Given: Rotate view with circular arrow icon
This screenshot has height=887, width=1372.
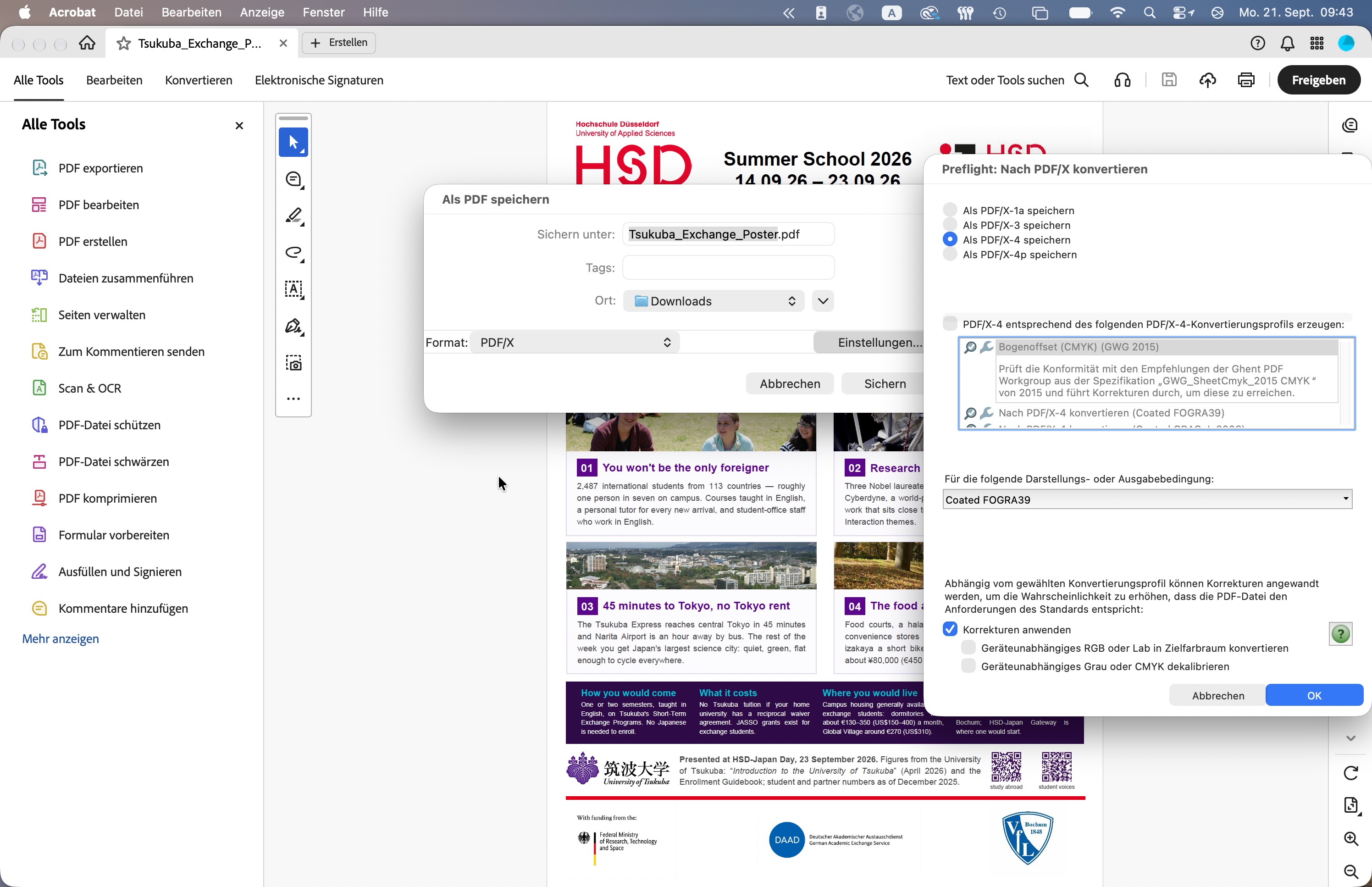Looking at the screenshot, I should click(1351, 773).
